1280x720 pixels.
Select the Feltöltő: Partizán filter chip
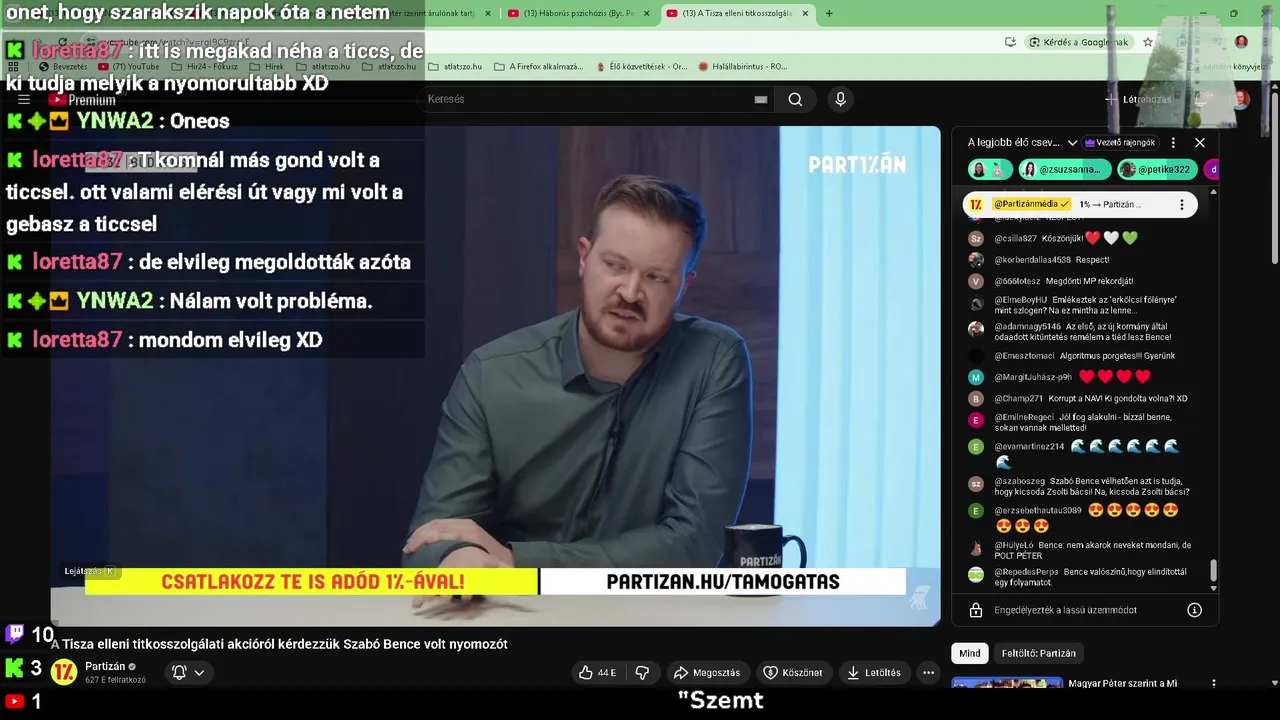coord(1039,653)
